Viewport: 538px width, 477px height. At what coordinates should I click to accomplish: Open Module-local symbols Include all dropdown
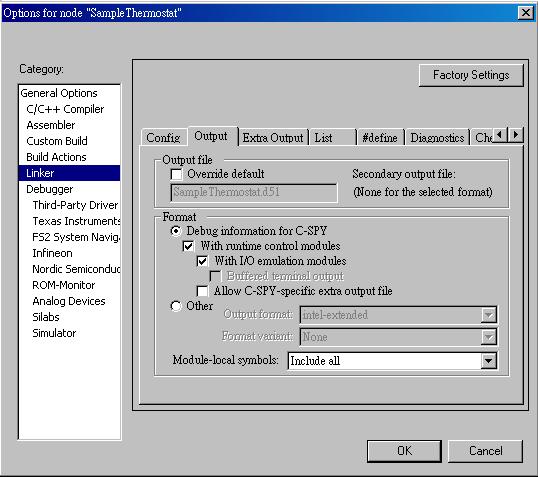(393, 361)
